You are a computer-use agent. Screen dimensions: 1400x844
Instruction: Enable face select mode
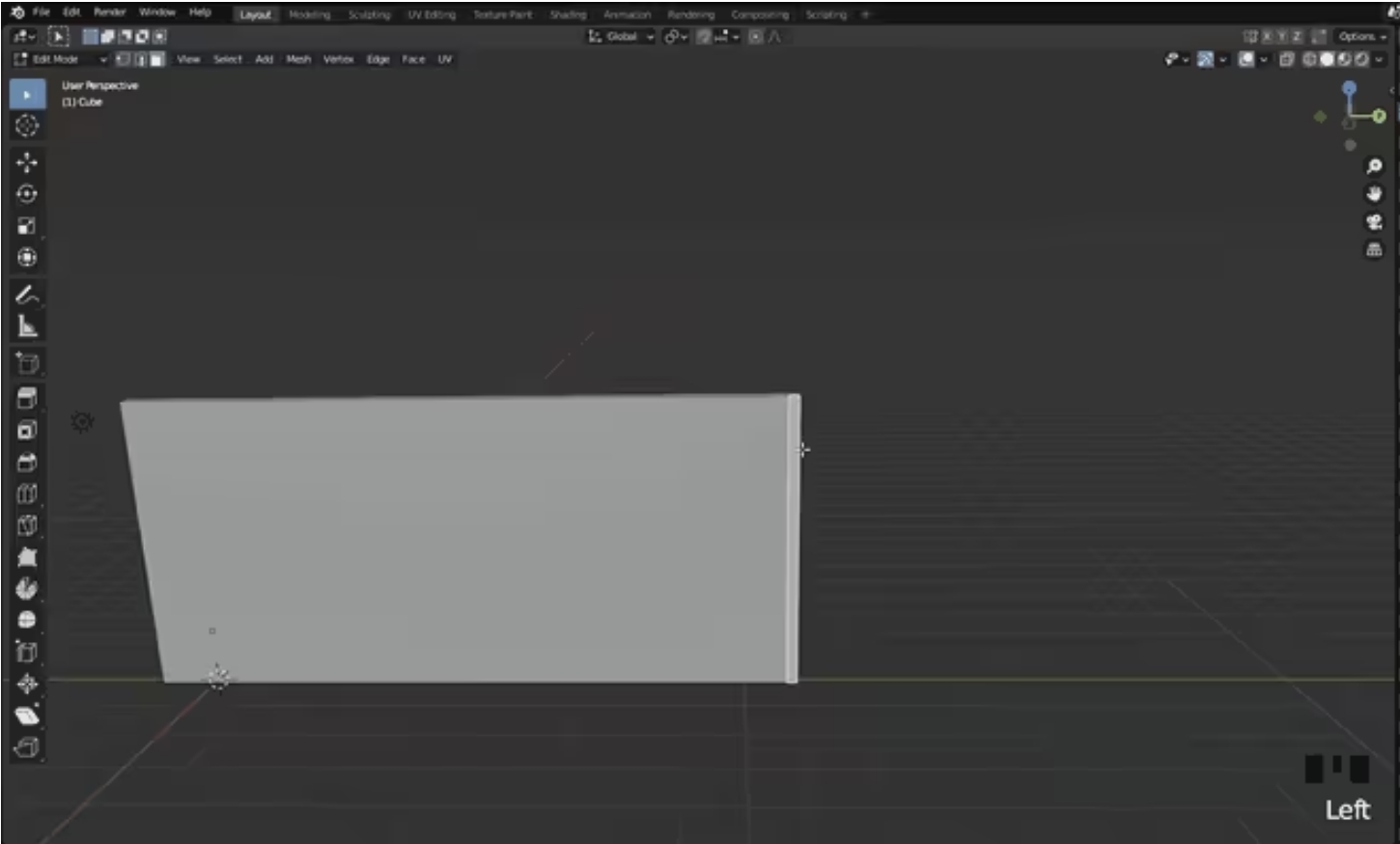point(156,59)
